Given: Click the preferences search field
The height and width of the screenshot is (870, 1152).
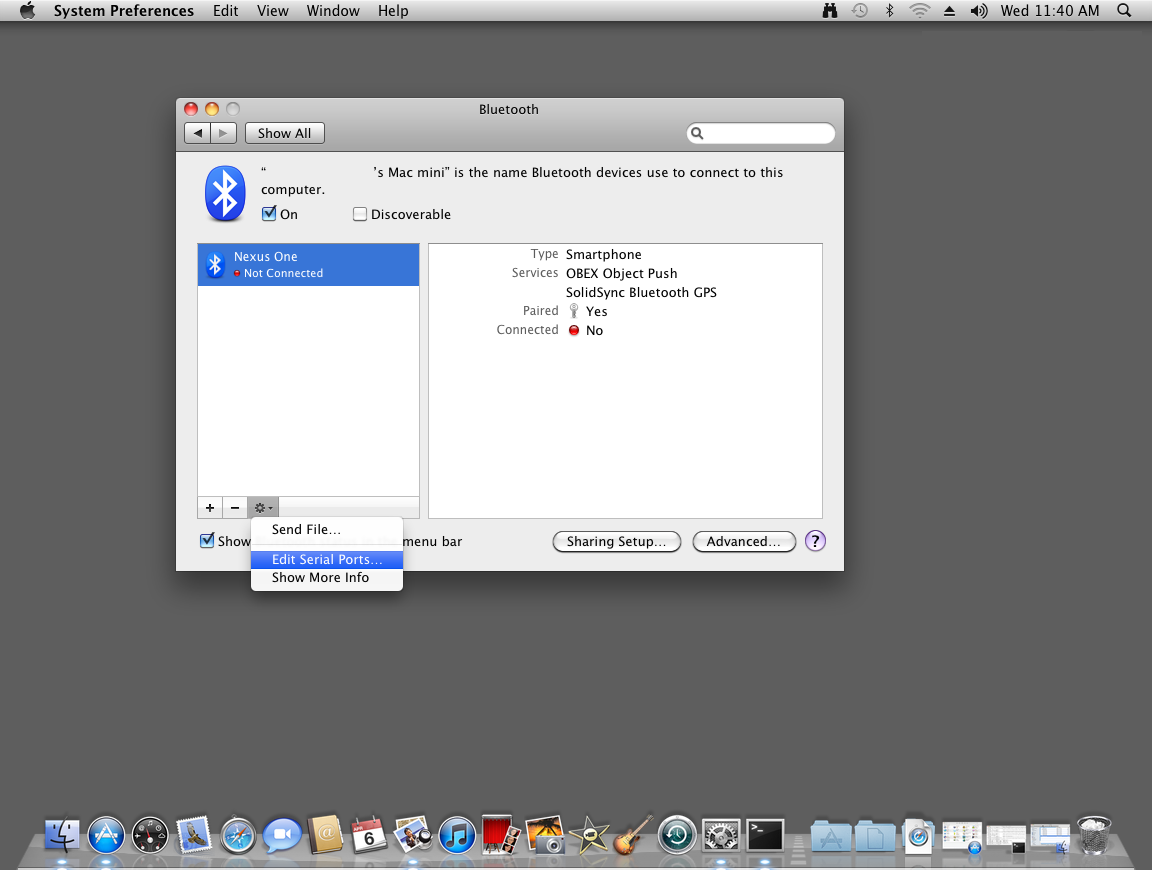Looking at the screenshot, I should coord(767,133).
